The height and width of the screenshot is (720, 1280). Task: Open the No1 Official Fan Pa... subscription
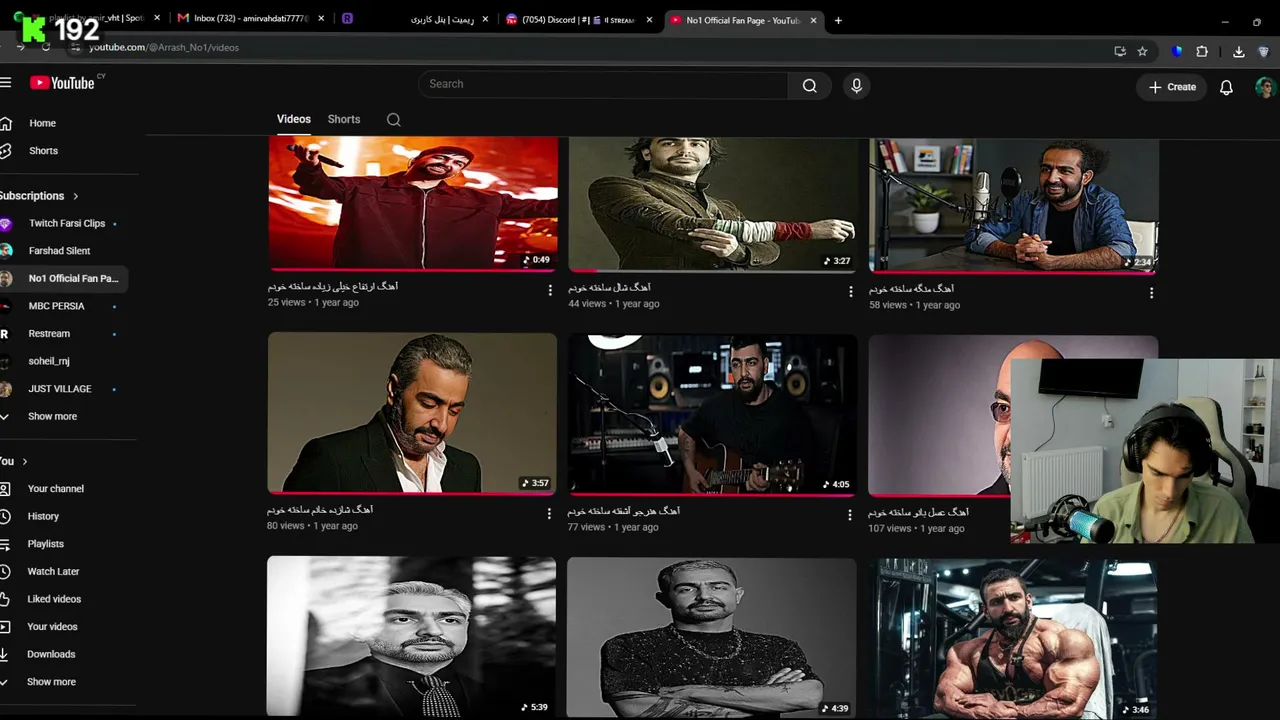64,279
